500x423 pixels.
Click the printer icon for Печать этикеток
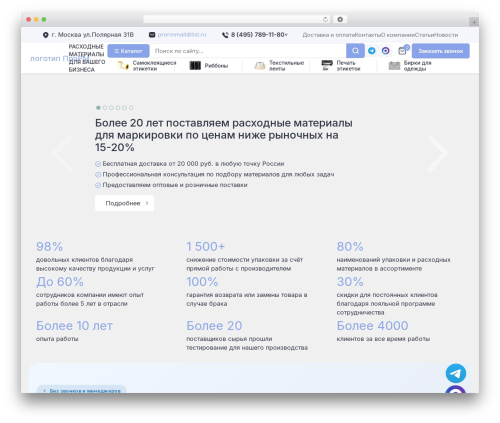[x=327, y=65]
